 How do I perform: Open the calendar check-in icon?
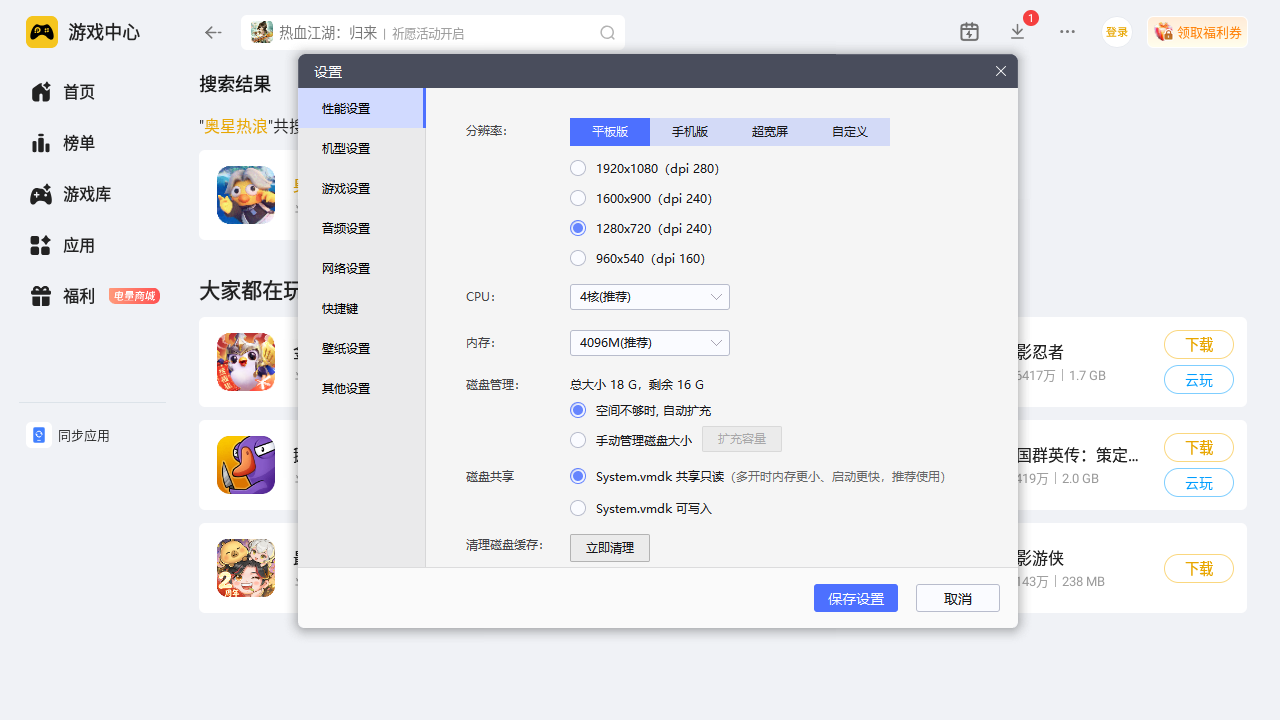969,32
